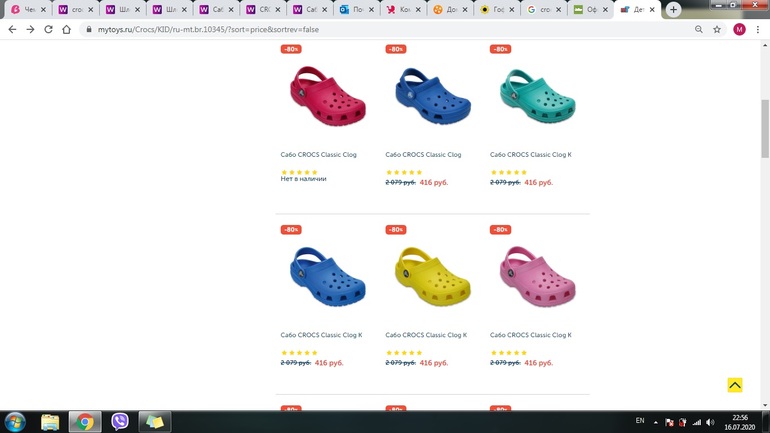770x433 pixels.
Task: Switch to the Google tab
Action: coord(541,10)
